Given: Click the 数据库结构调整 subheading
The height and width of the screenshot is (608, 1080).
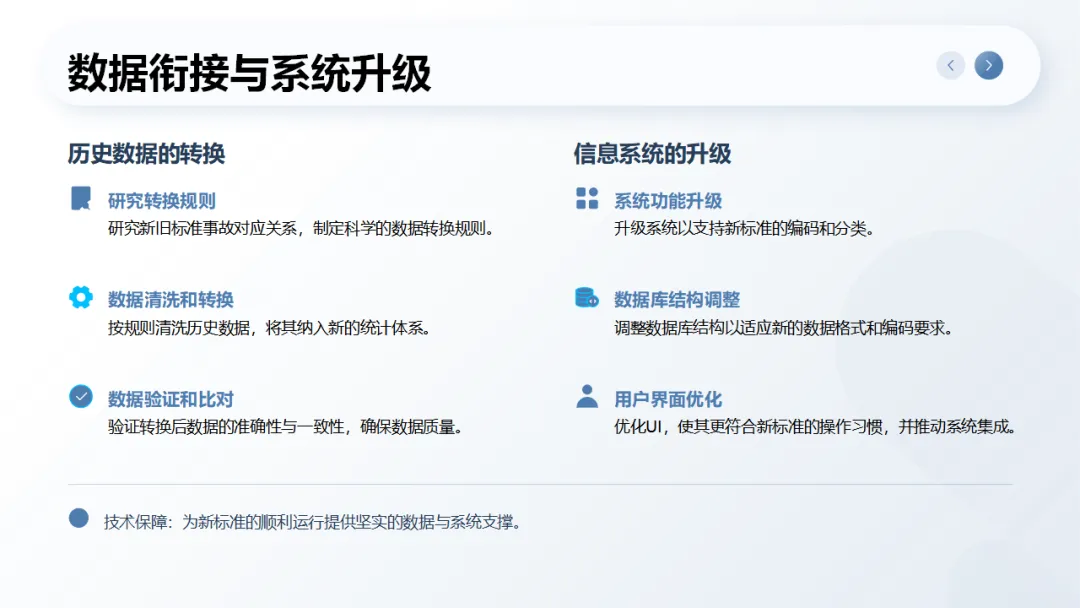Looking at the screenshot, I should click(x=677, y=300).
